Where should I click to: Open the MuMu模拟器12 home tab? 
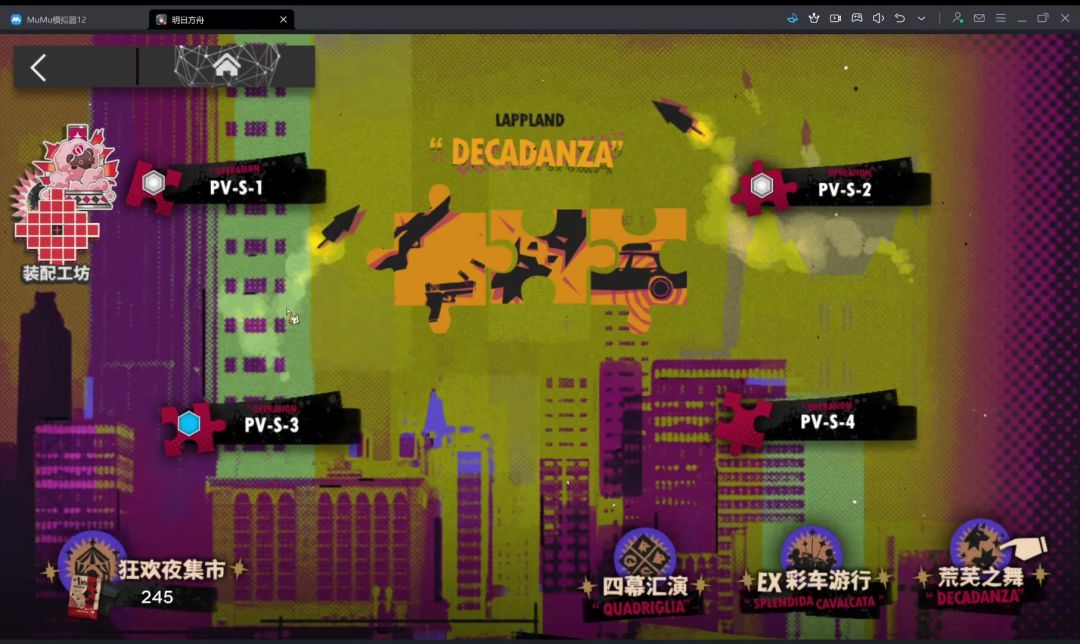click(x=48, y=19)
